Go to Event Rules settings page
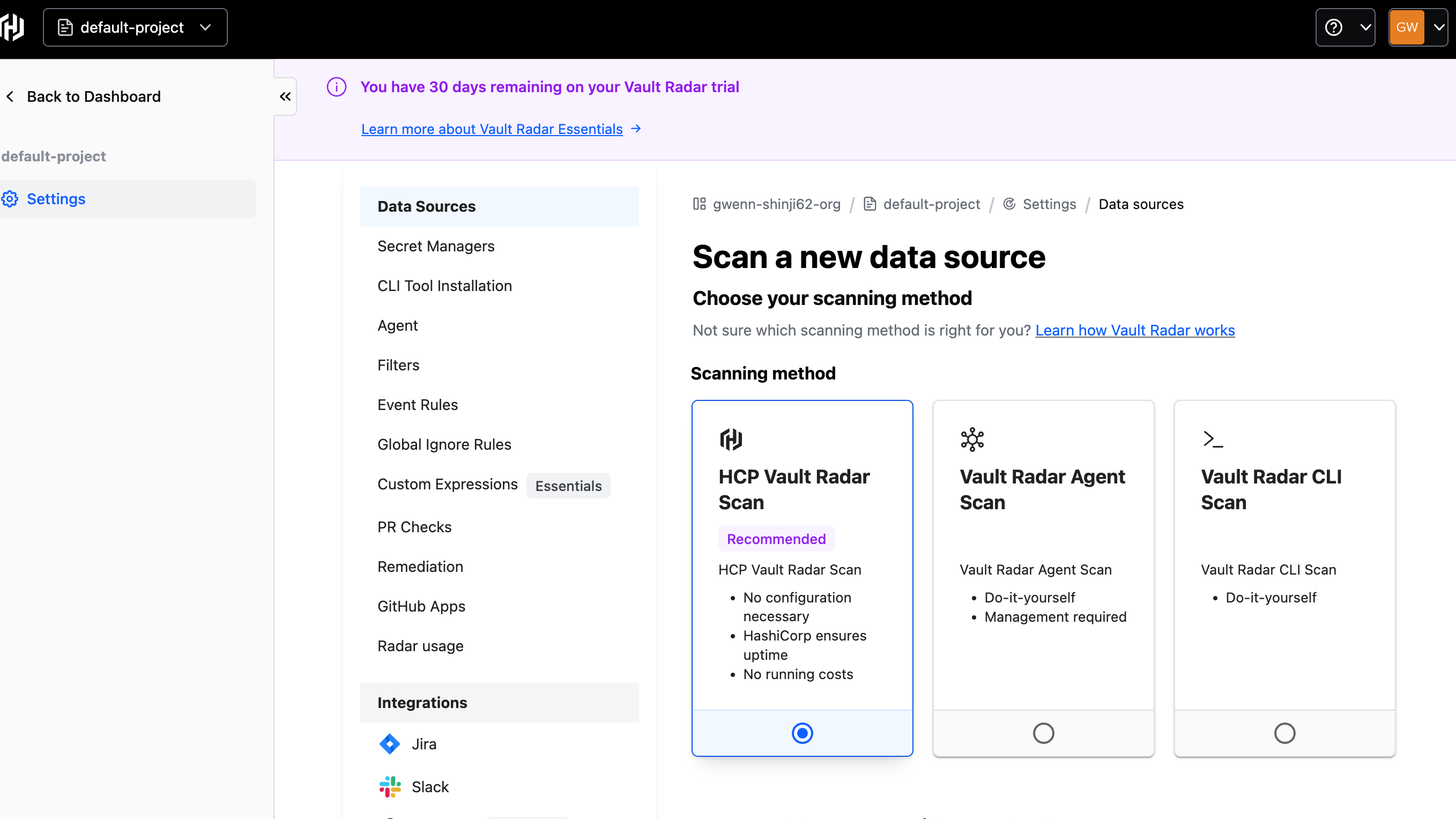1456x819 pixels. (417, 405)
